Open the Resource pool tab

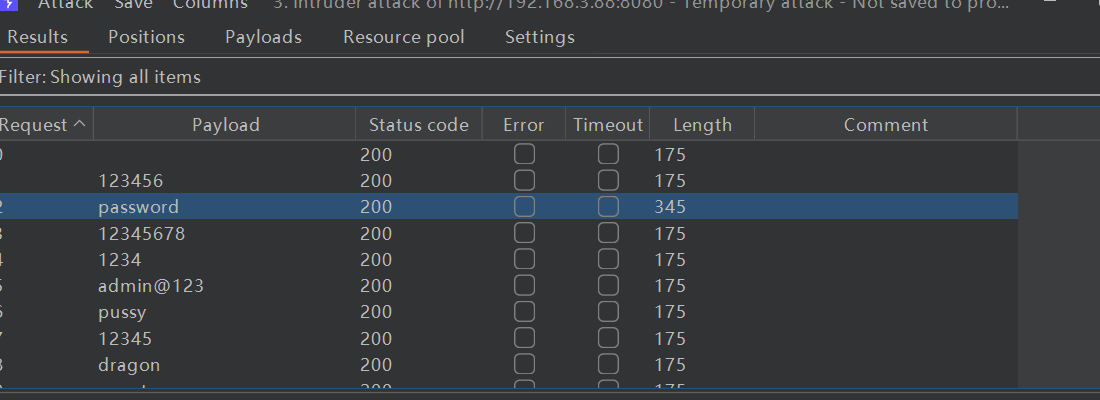403,37
